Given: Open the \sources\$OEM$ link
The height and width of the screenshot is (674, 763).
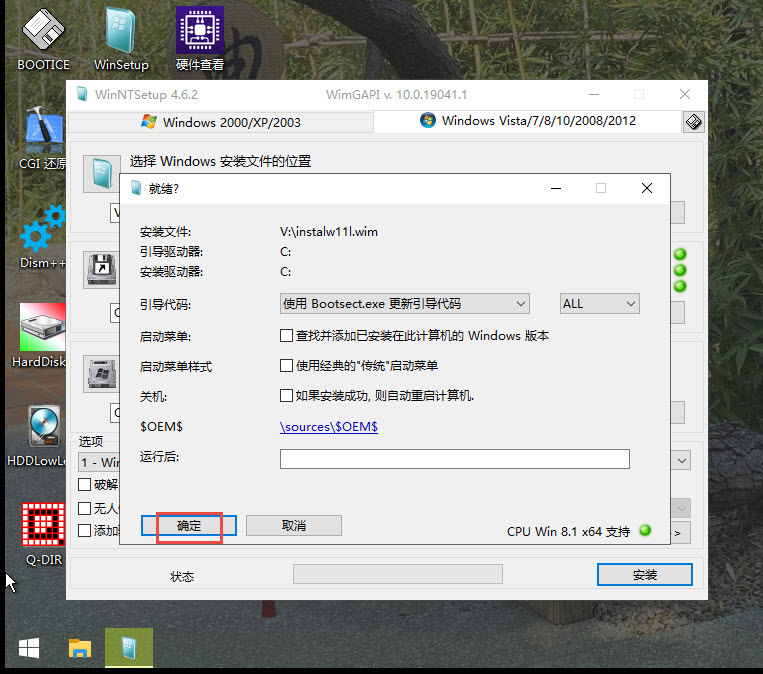Looking at the screenshot, I should pyautogui.click(x=329, y=427).
